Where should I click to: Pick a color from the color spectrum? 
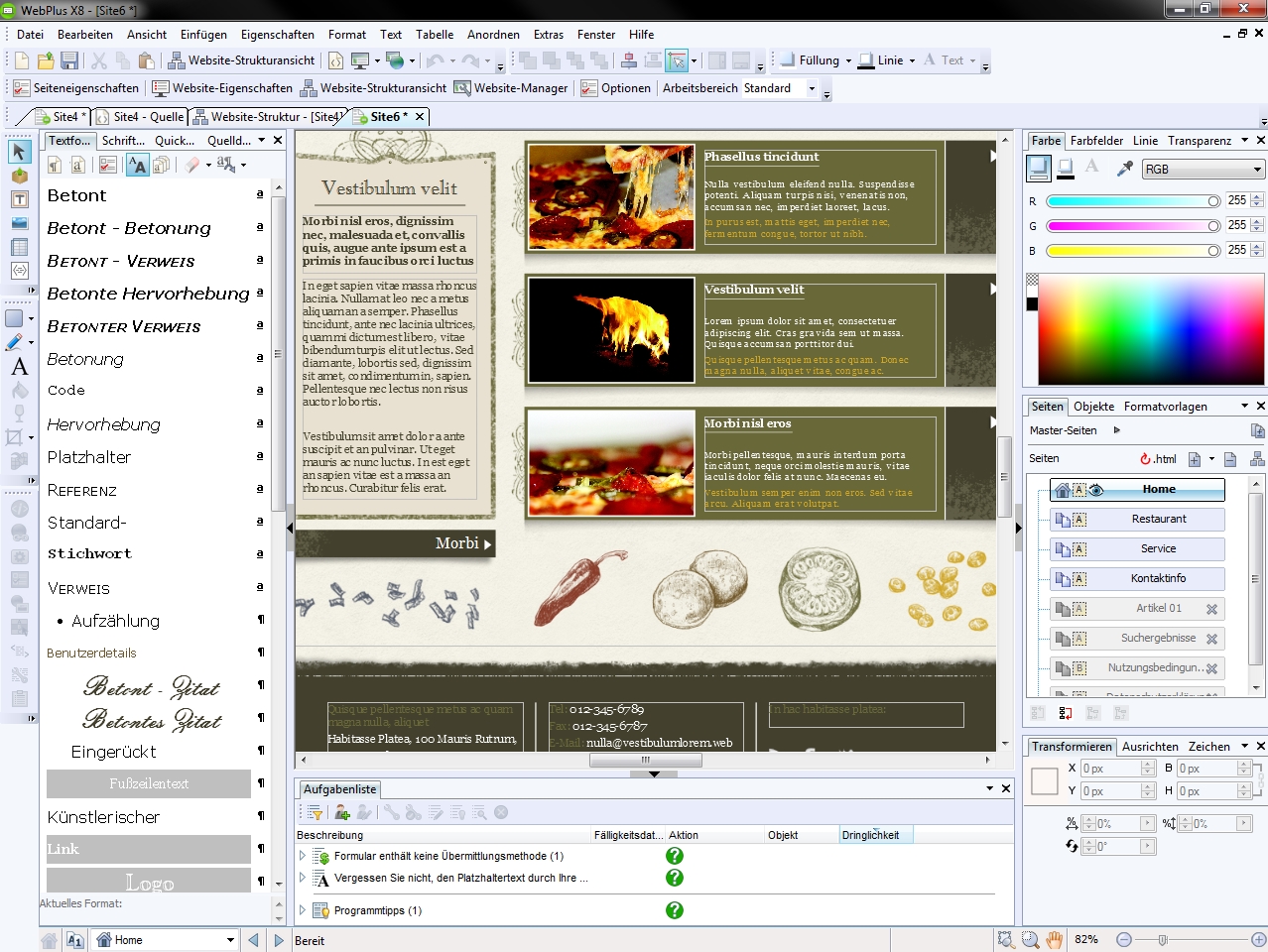(x=1146, y=327)
